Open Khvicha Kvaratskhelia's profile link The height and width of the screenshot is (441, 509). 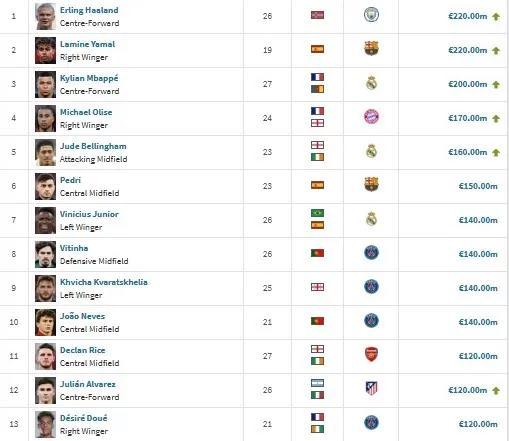point(104,282)
